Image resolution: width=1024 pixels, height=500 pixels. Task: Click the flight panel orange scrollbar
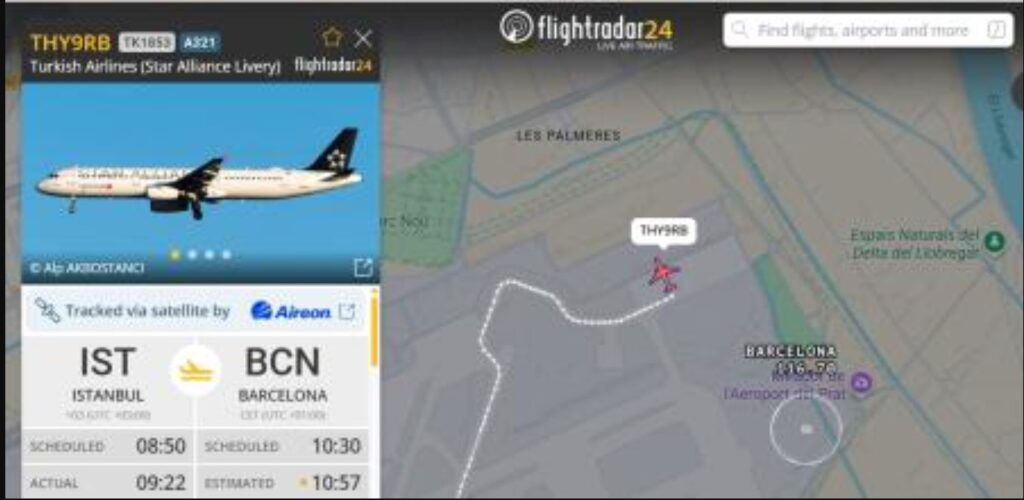374,328
